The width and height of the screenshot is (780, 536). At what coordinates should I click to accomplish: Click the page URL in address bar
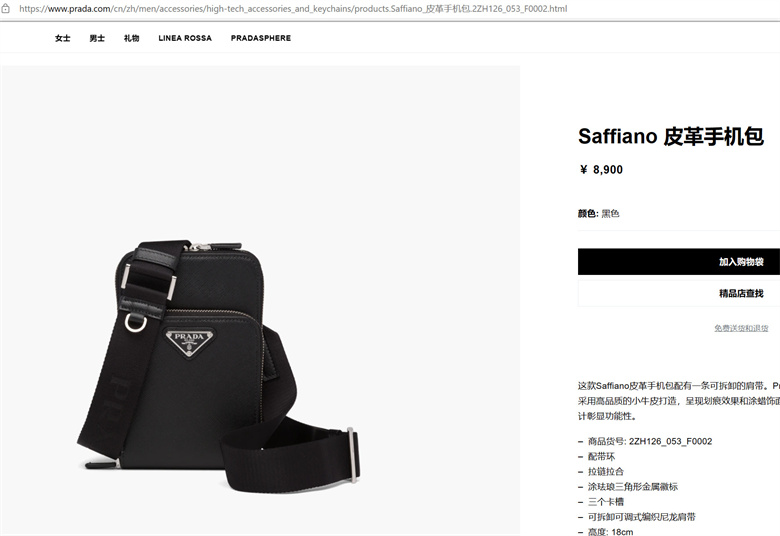pyautogui.click(x=293, y=8)
